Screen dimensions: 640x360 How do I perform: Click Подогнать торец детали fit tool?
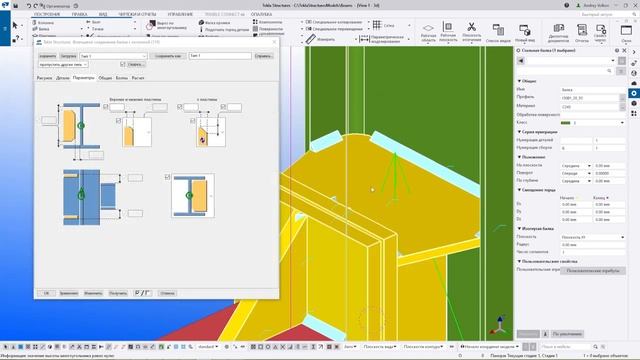pos(224,30)
